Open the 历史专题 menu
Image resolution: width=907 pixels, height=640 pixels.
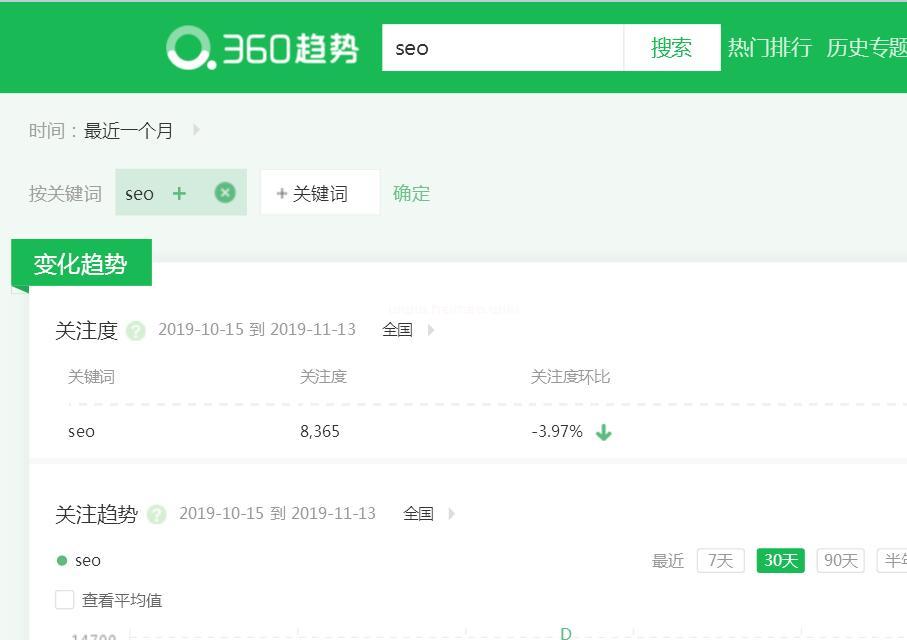pos(866,48)
